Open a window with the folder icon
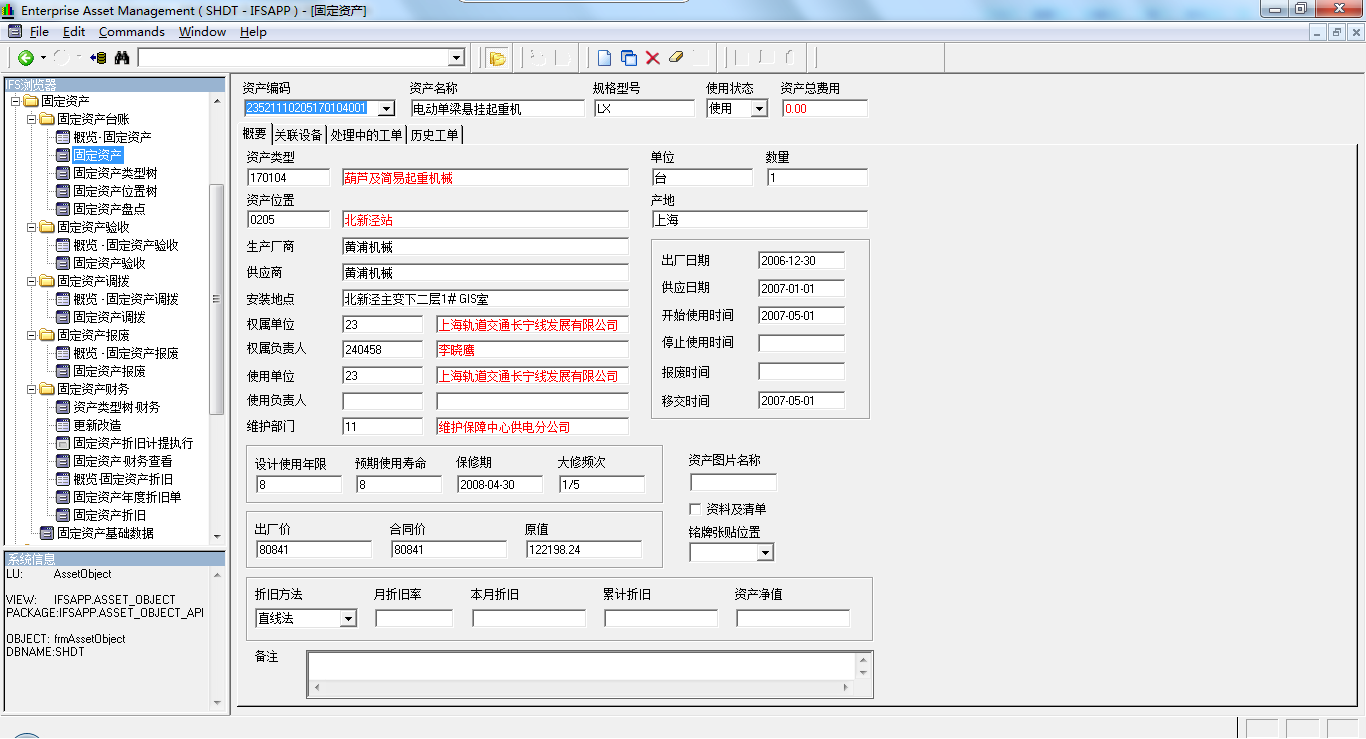 pos(497,57)
